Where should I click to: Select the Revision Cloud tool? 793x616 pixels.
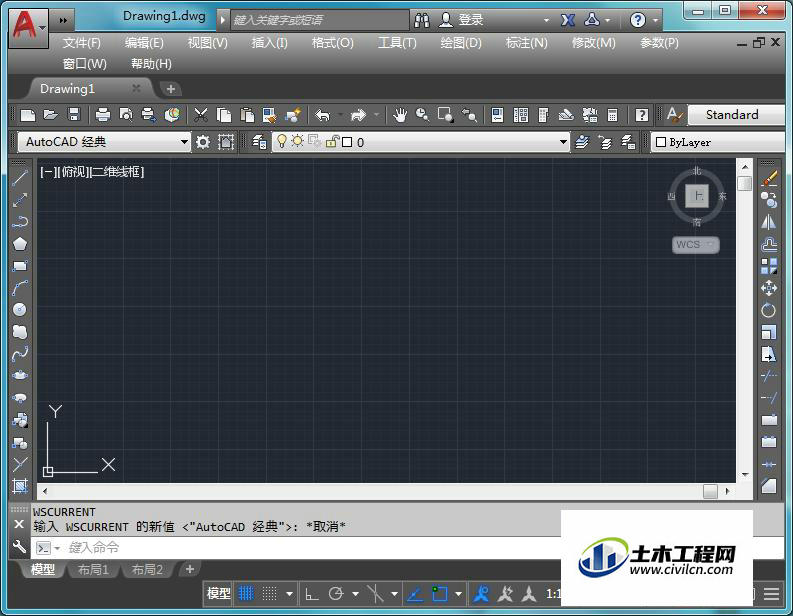[20, 332]
